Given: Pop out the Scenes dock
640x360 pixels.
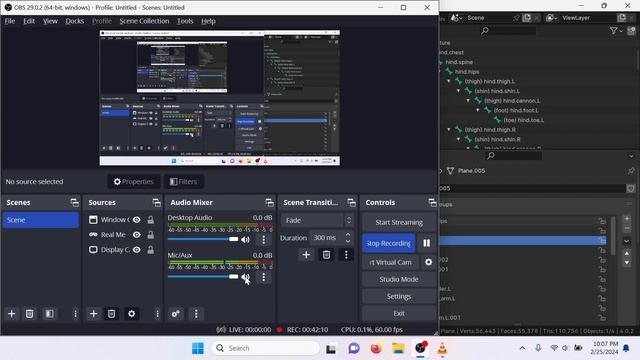Looking at the screenshot, I should (x=74, y=202).
